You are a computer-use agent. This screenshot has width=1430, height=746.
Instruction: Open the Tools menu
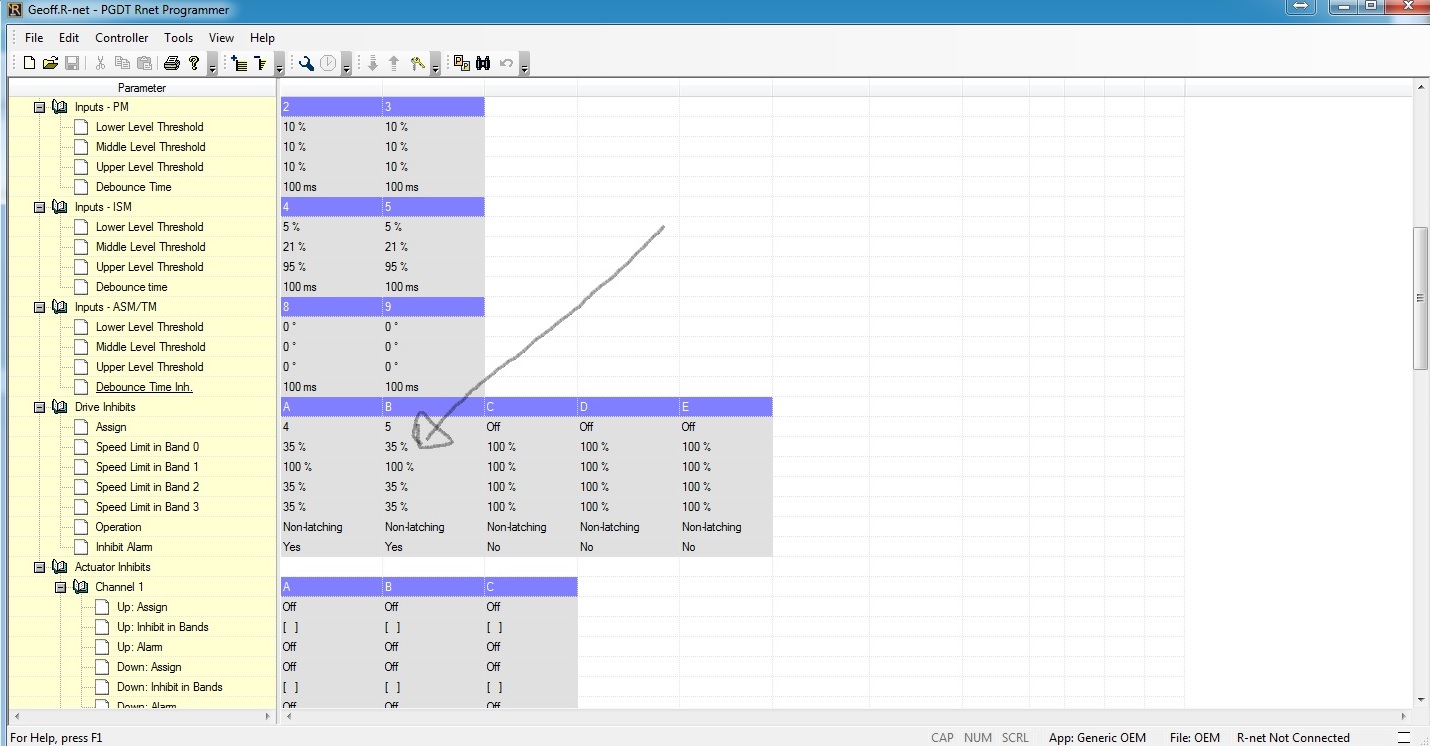178,38
